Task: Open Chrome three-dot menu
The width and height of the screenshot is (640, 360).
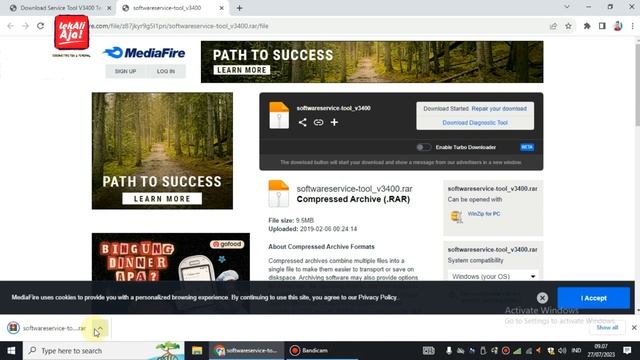Action: point(633,26)
